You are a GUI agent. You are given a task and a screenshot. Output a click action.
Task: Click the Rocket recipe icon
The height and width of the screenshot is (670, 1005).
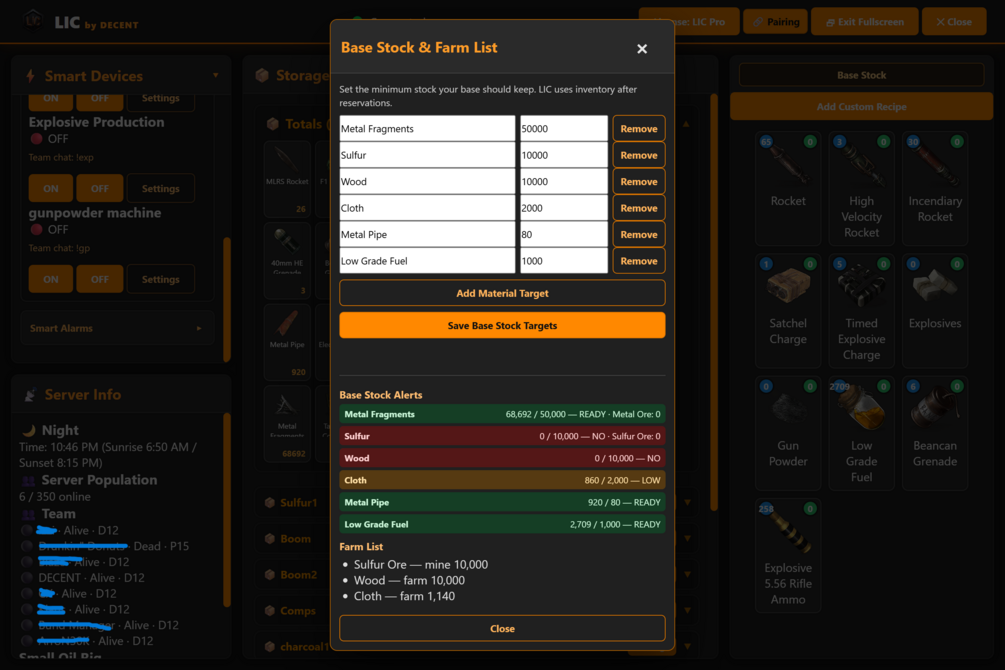pos(788,164)
